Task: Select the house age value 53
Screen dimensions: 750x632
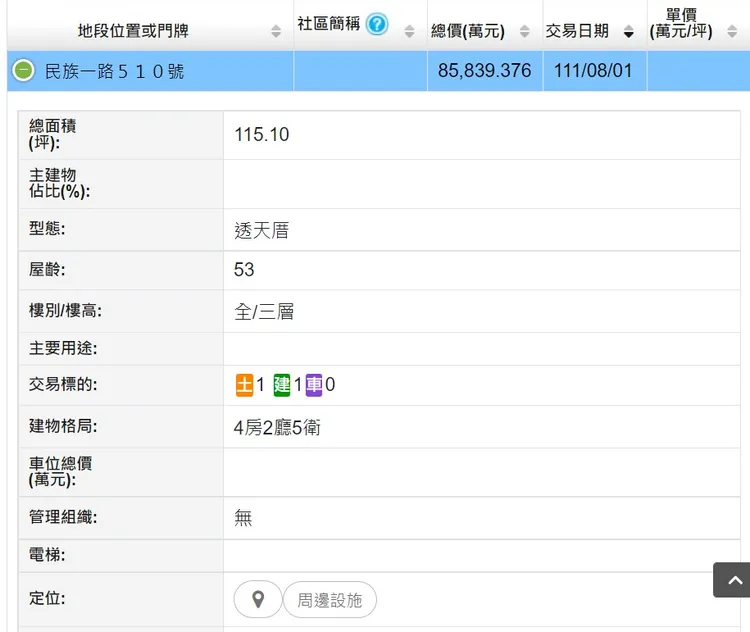Action: 244,270
